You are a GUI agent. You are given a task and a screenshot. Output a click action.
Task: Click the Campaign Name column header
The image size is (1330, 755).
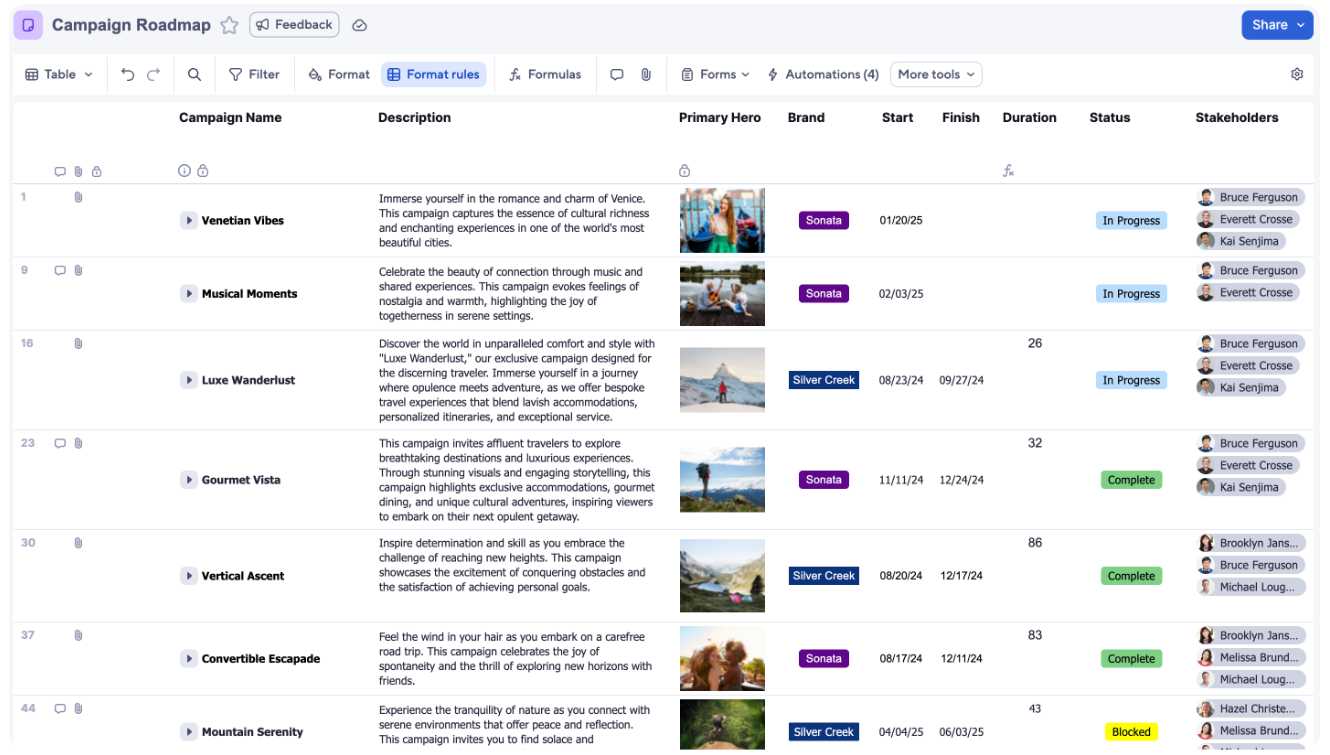(230, 117)
